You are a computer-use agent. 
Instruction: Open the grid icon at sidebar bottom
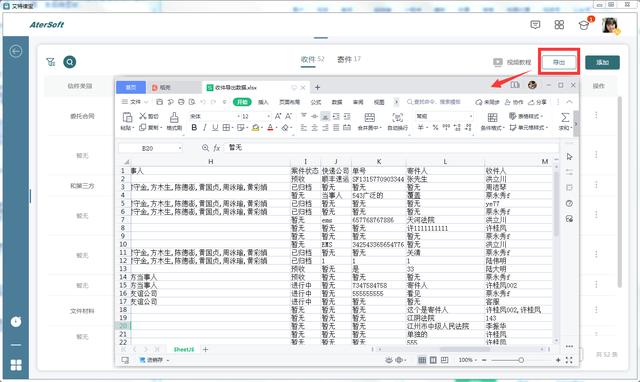[x=16, y=365]
